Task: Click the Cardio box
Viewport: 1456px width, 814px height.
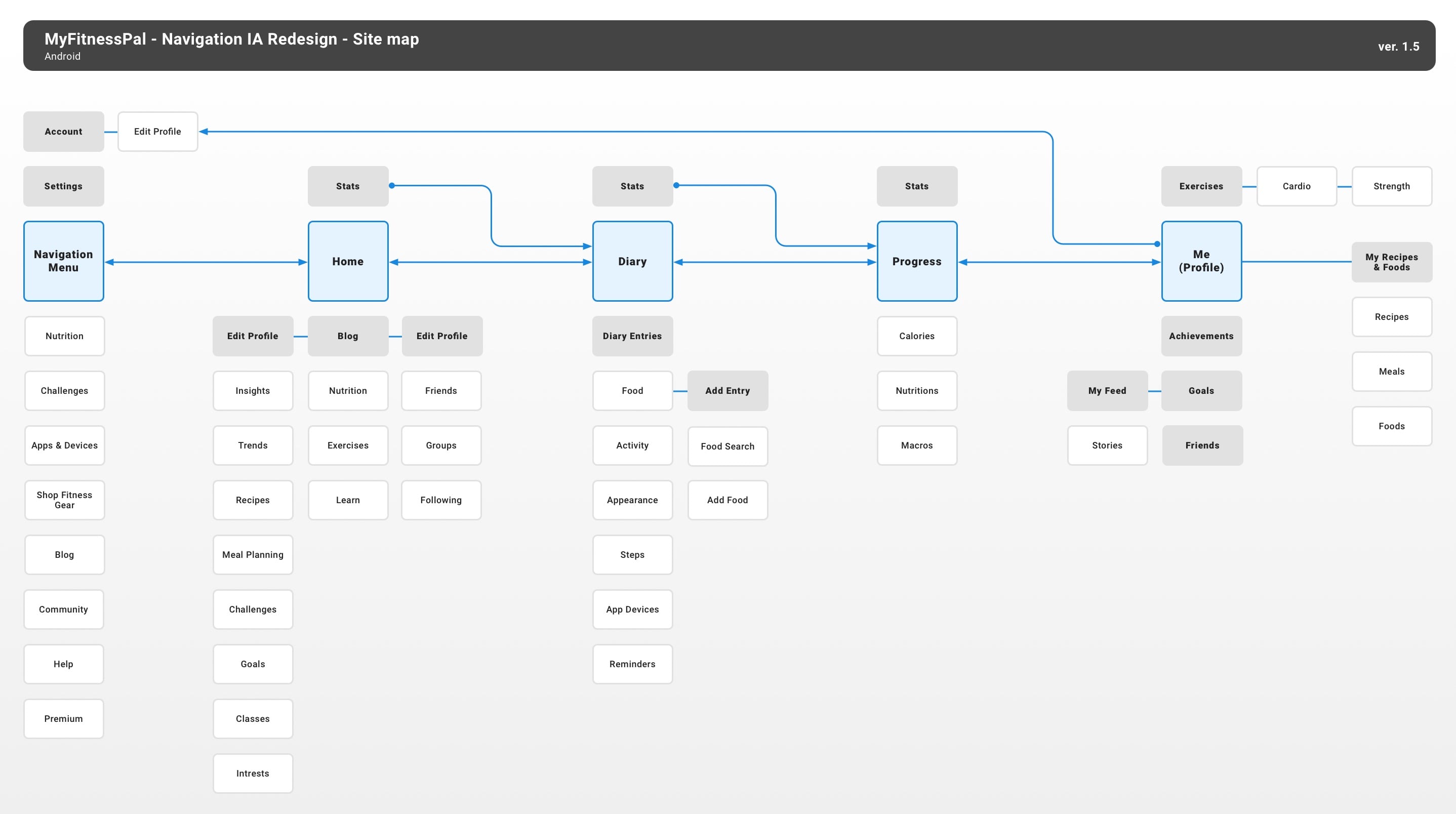Action: 1297,186
